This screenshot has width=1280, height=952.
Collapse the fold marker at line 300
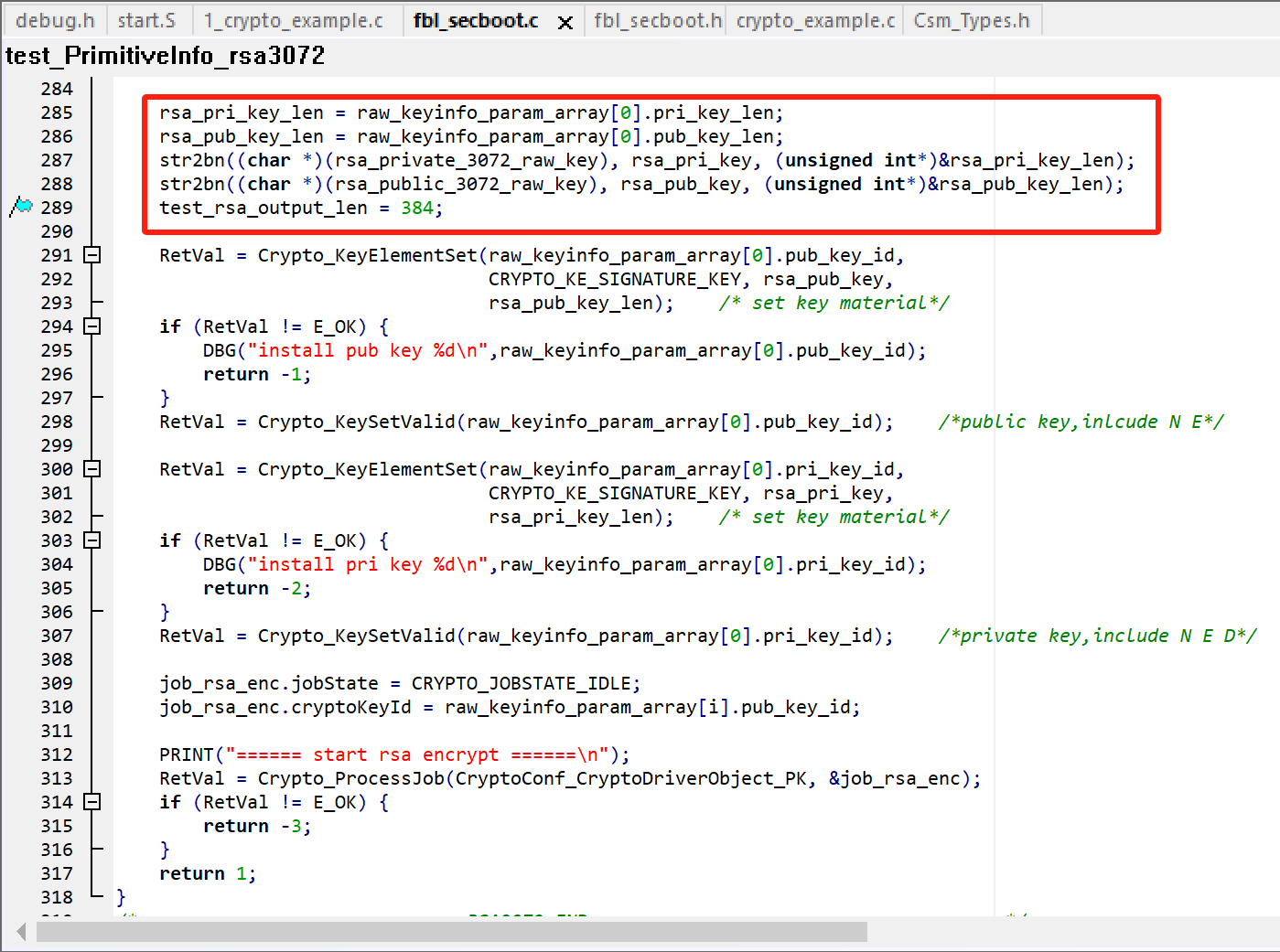point(92,469)
